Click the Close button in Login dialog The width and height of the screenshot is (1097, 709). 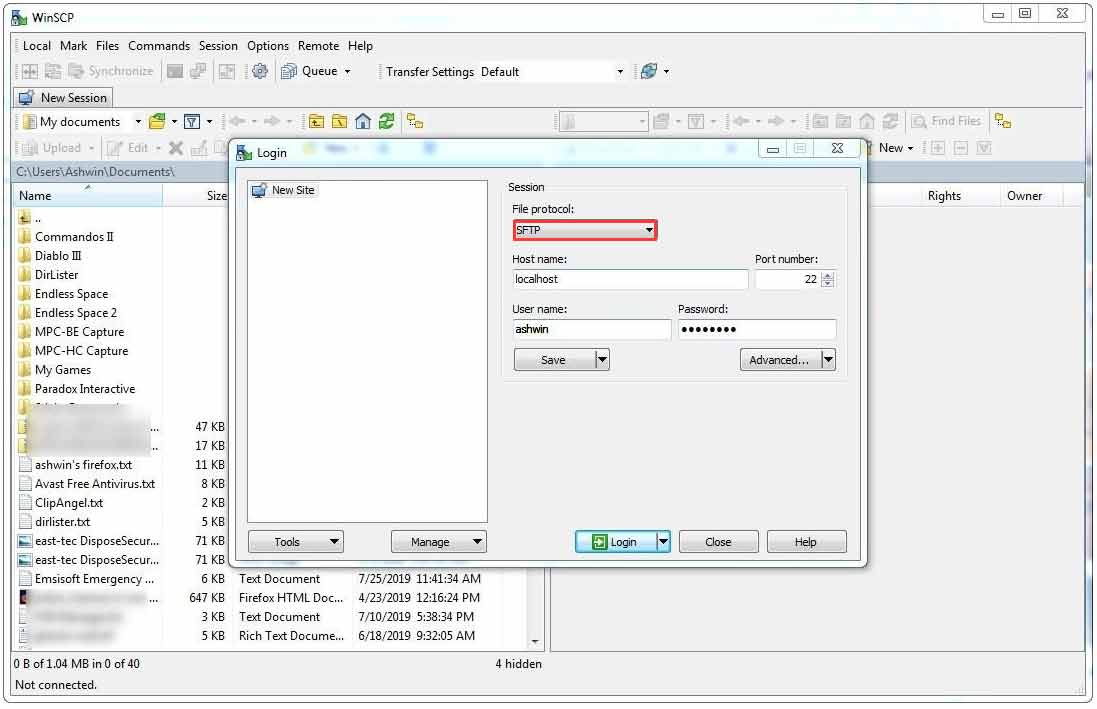719,542
